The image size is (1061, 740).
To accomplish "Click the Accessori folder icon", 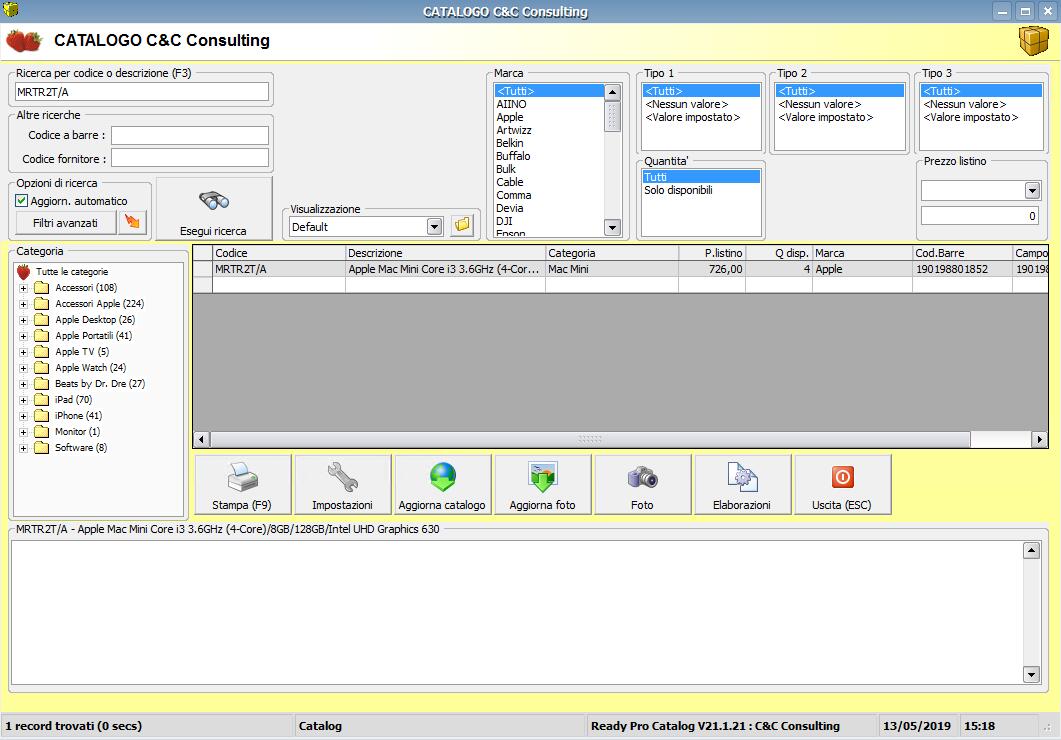I will click(x=42, y=287).
